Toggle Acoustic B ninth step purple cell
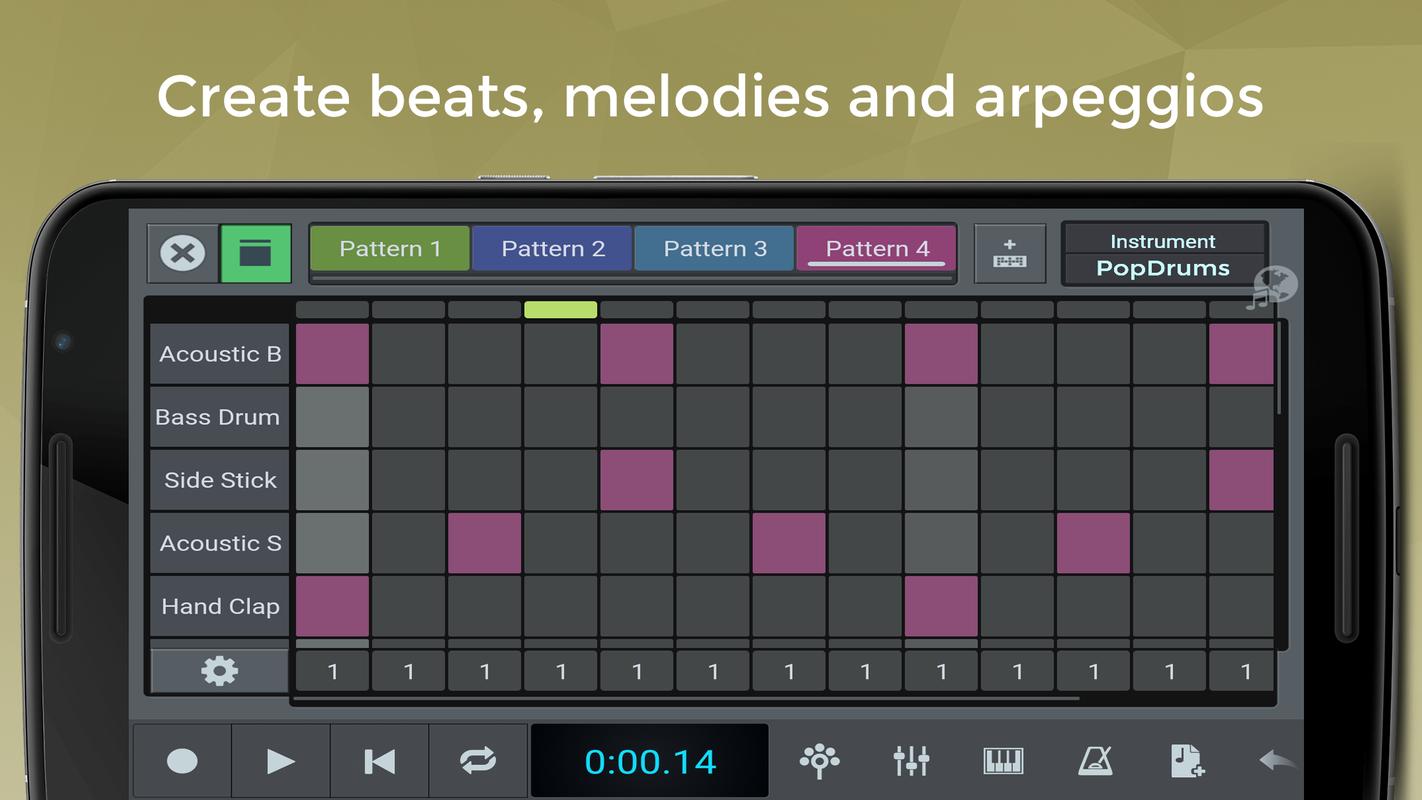The image size is (1422, 800). coord(941,354)
